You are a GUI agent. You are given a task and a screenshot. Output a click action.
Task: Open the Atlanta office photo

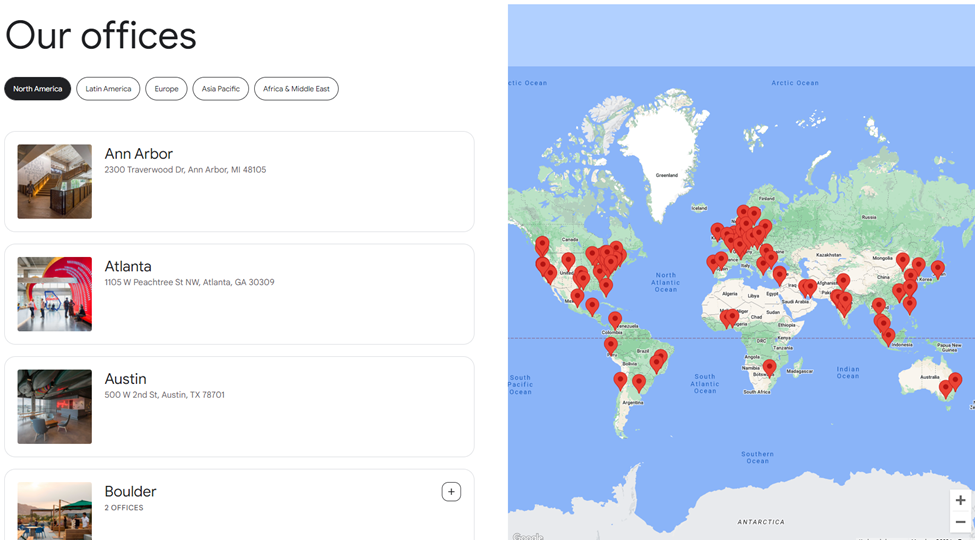point(55,294)
